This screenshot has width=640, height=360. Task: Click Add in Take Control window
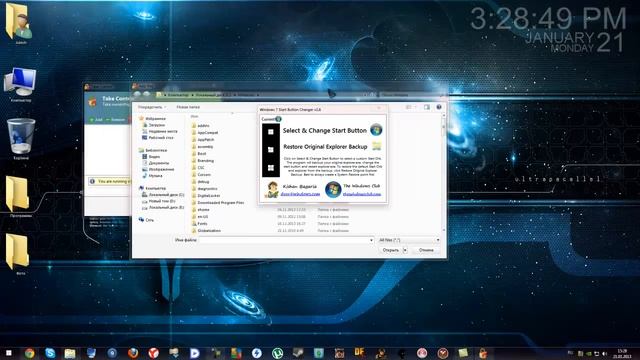coord(96,120)
